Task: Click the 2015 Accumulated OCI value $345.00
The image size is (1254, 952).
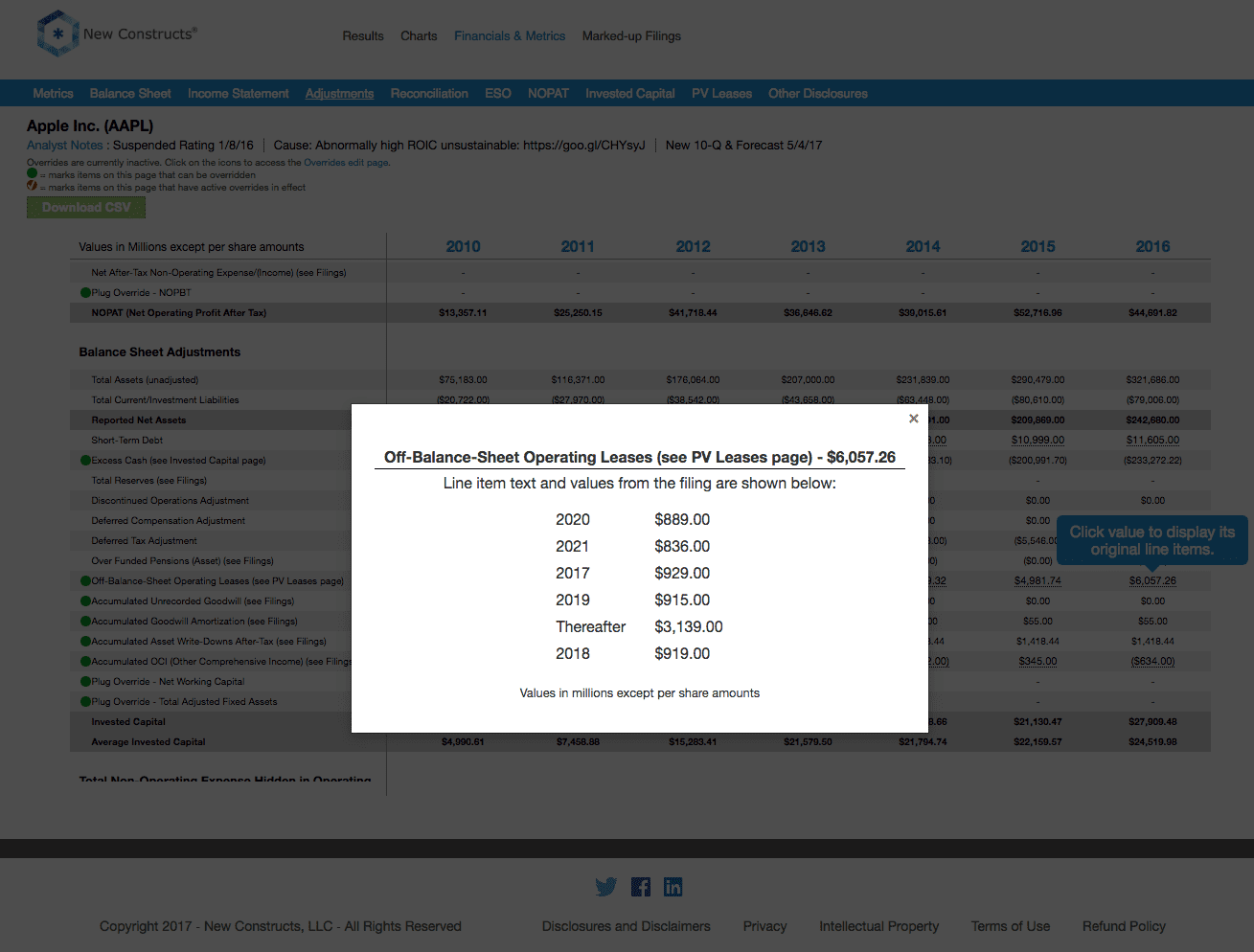Action: [x=1037, y=662]
